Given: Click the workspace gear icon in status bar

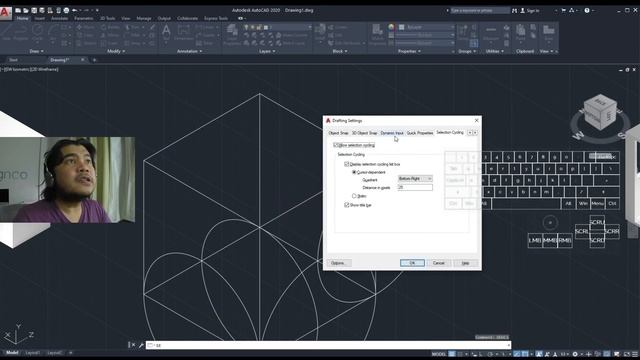Looking at the screenshot, I should click(575, 354).
